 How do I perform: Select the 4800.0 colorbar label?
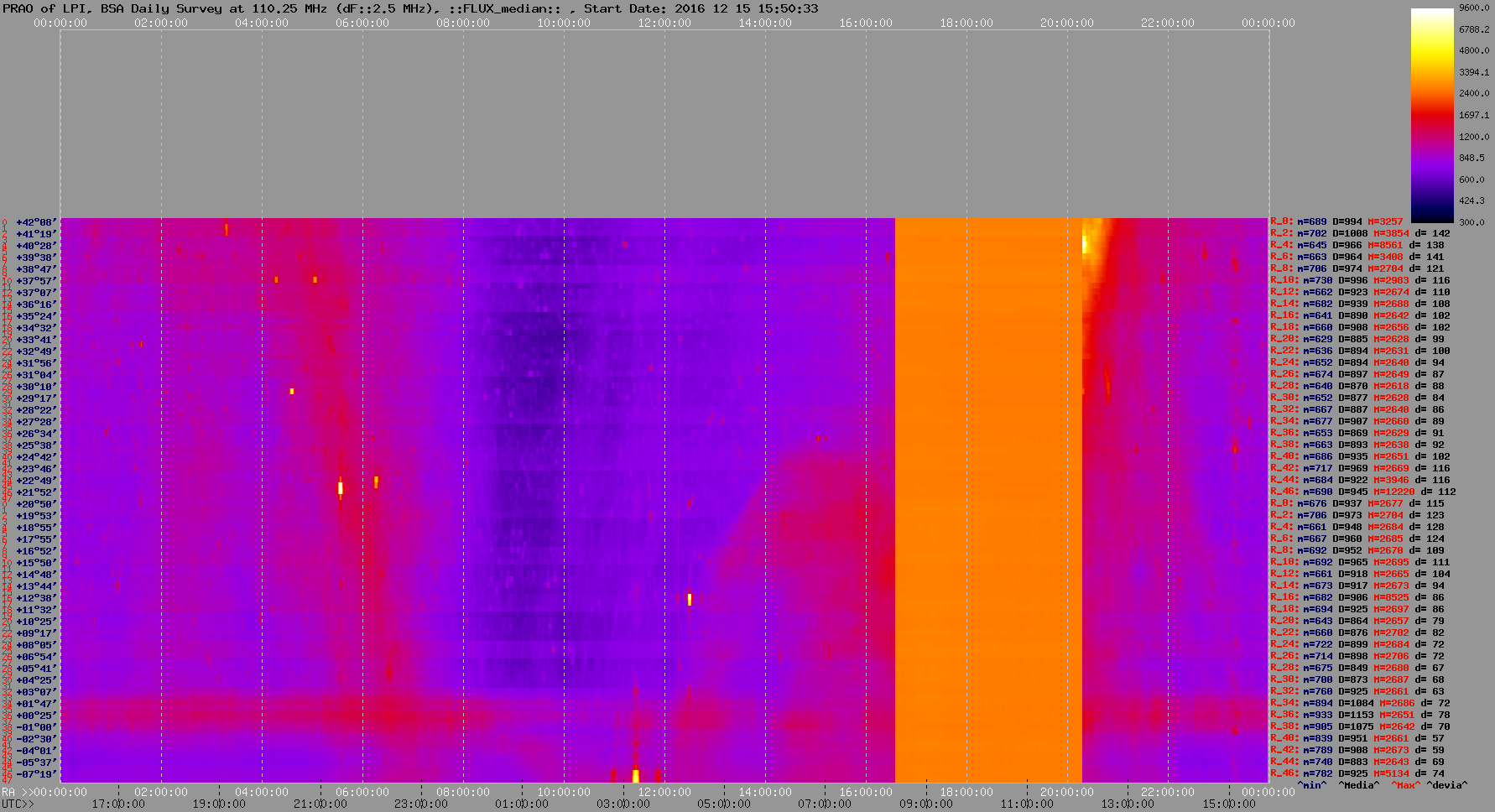pyautogui.click(x=1474, y=51)
